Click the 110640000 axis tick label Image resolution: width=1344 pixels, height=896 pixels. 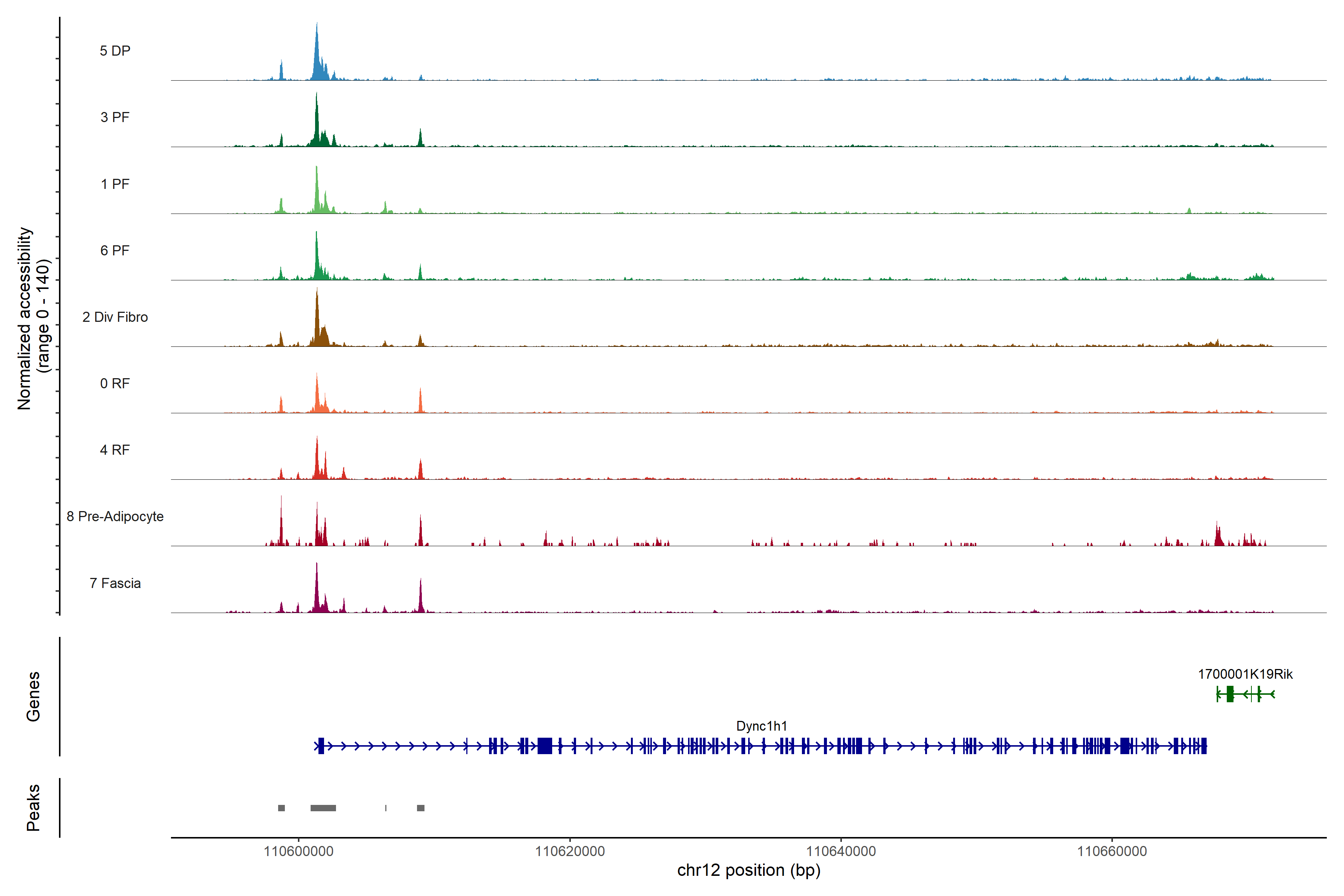[841, 852]
